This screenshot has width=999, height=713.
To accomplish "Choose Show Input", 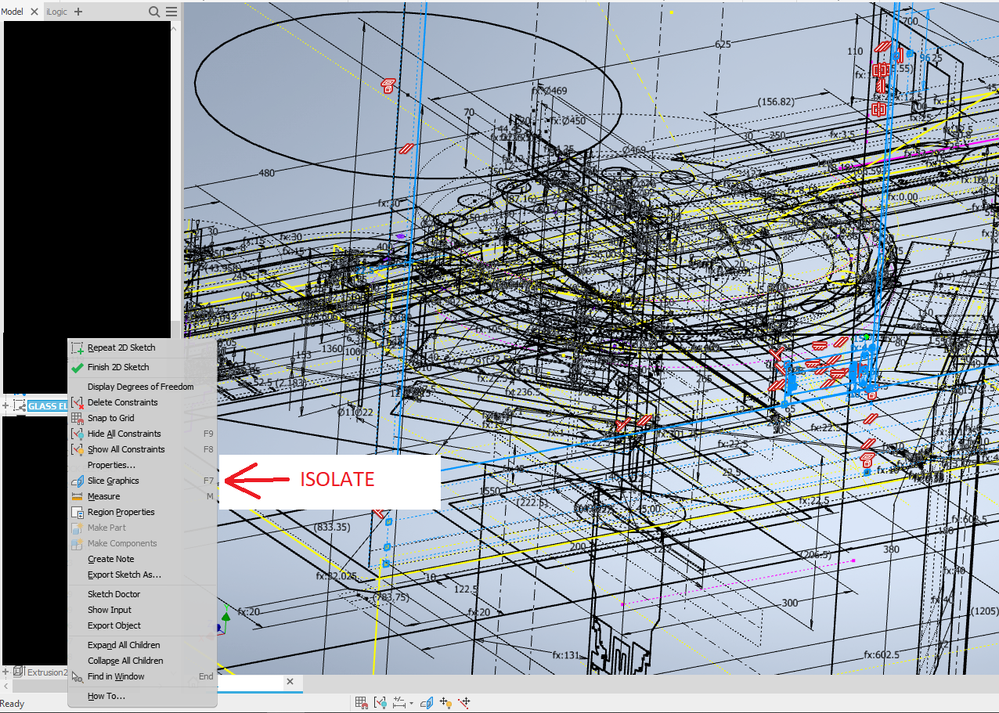I will pos(142,610).
